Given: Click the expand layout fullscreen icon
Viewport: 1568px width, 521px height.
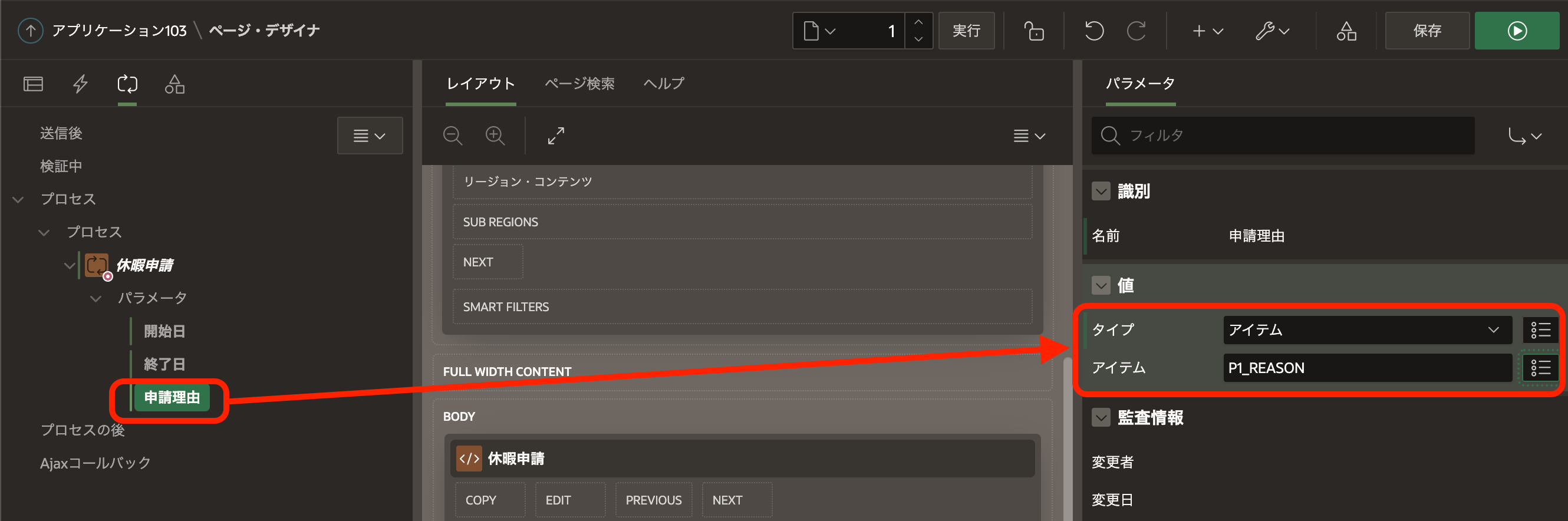Looking at the screenshot, I should pyautogui.click(x=556, y=135).
